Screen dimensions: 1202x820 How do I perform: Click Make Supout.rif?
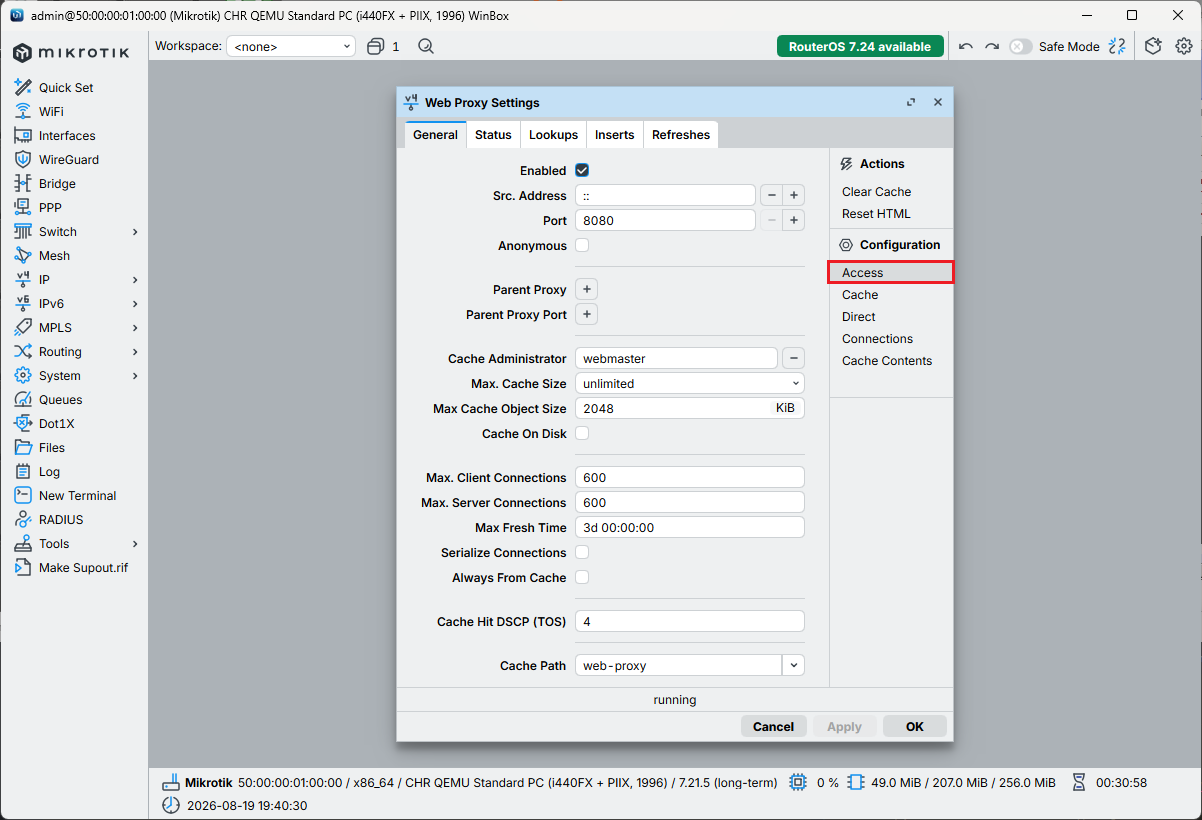(x=83, y=568)
